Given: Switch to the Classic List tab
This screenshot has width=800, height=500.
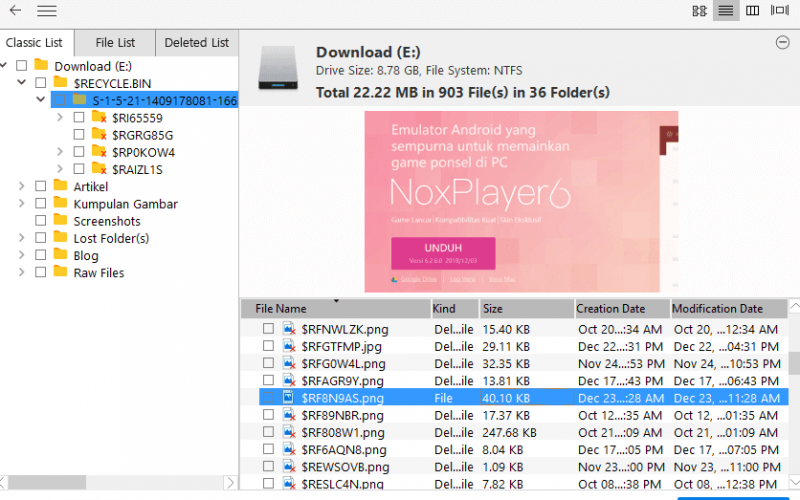Looking at the screenshot, I should click(x=36, y=42).
